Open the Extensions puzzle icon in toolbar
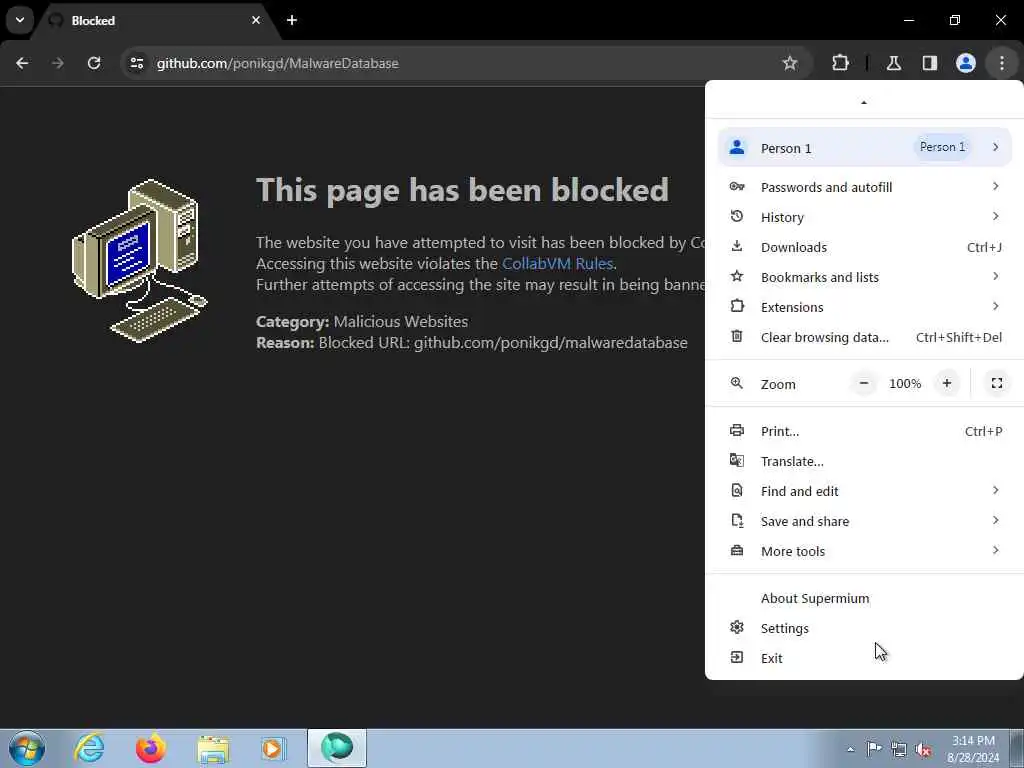This screenshot has height=768, width=1024. 840,63
